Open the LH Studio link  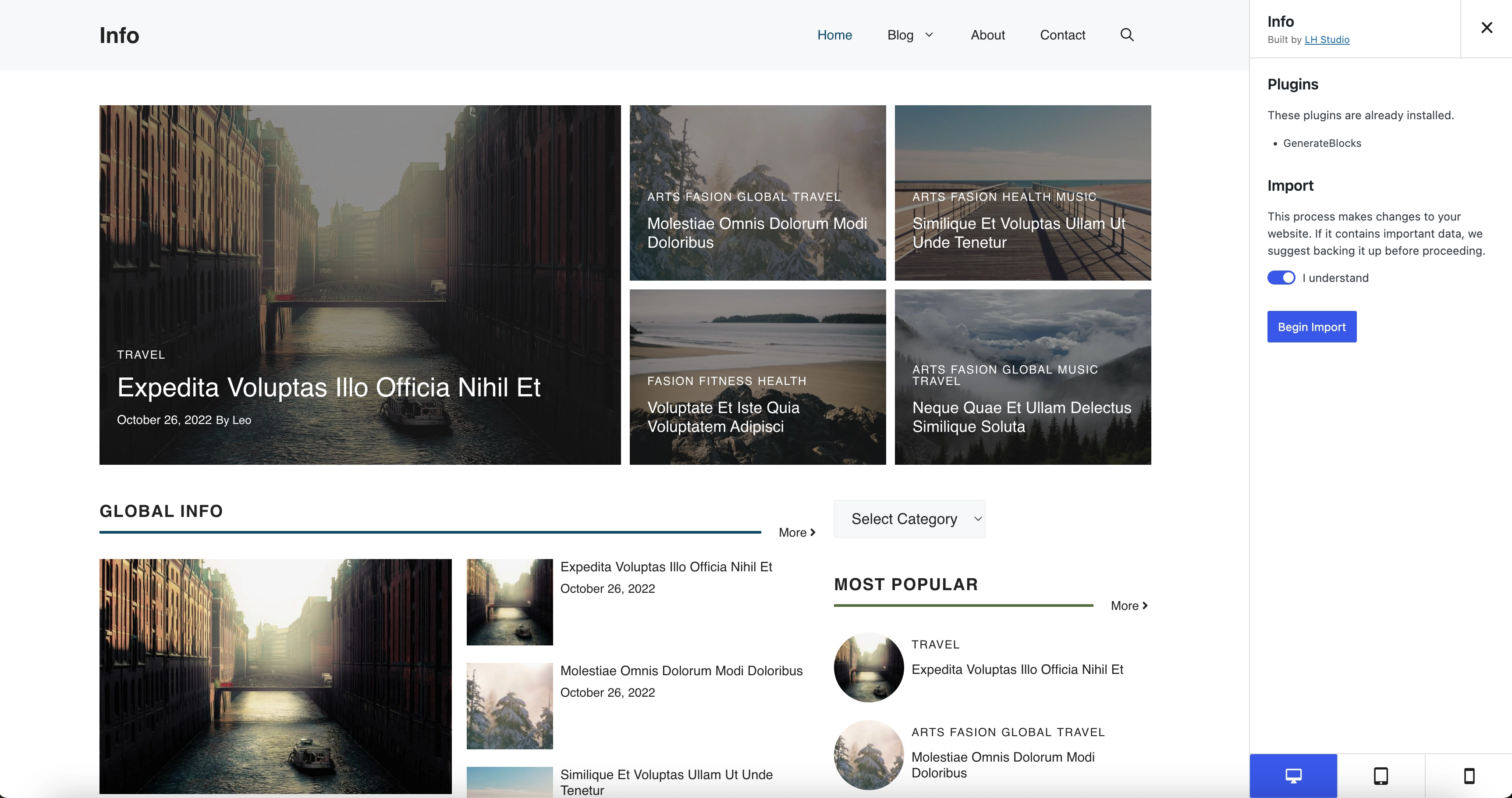point(1327,39)
